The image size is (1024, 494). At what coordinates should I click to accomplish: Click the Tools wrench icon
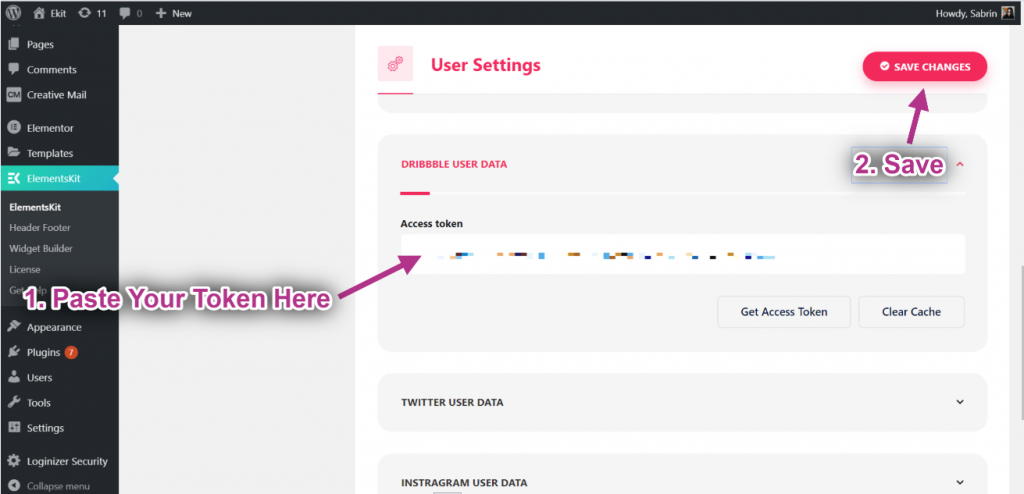coord(14,403)
